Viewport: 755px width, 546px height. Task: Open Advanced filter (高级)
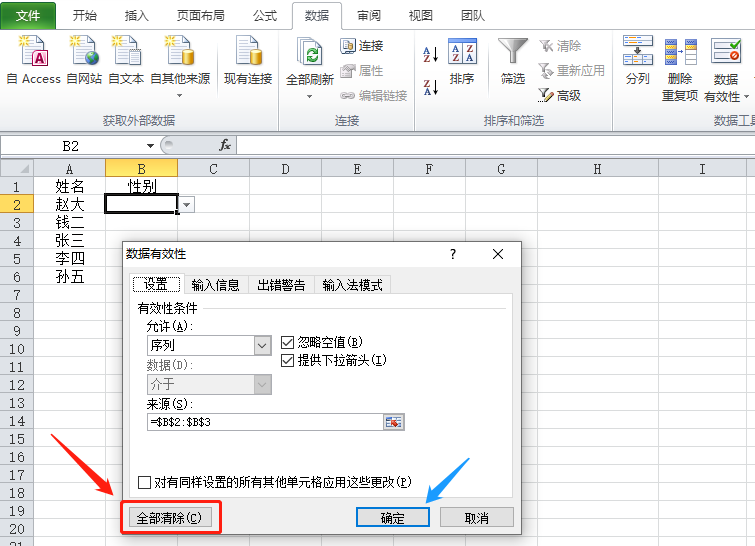click(560, 95)
